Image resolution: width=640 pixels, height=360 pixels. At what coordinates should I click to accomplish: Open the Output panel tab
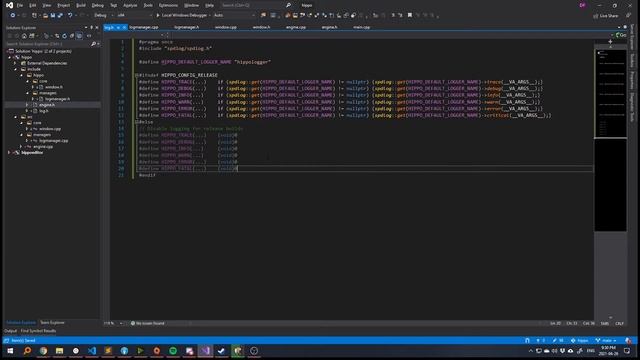(x=11, y=331)
